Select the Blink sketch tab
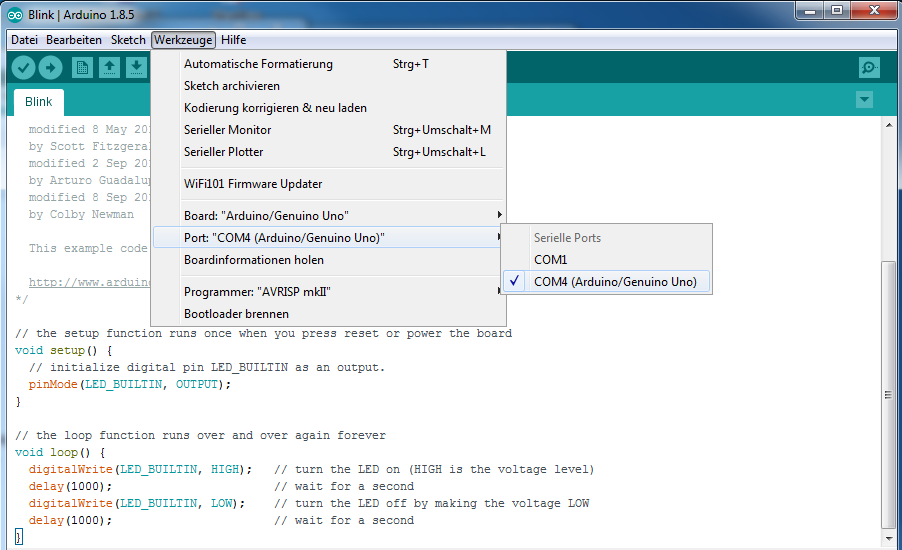902x550 pixels. (39, 102)
